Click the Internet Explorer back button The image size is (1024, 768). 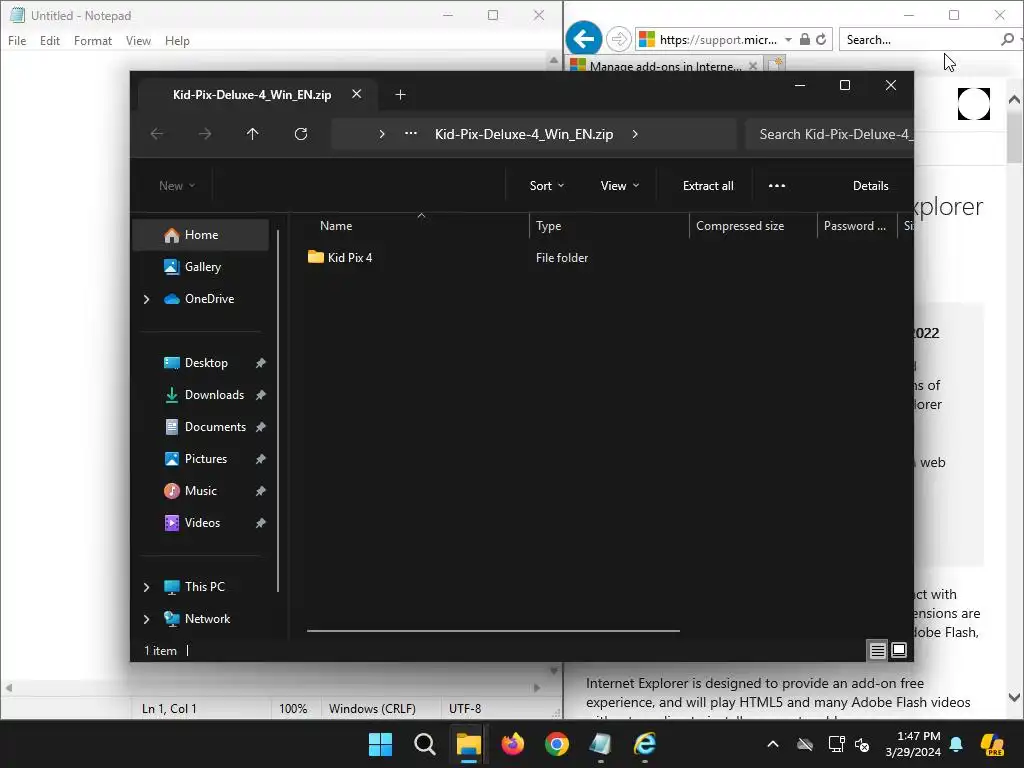tap(584, 39)
